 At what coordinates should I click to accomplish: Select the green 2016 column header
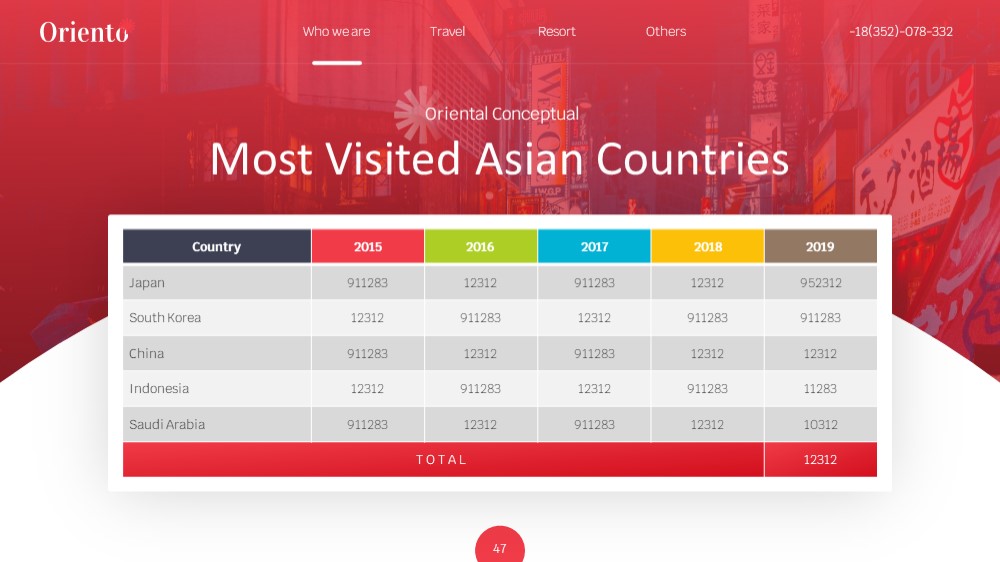[x=480, y=246]
